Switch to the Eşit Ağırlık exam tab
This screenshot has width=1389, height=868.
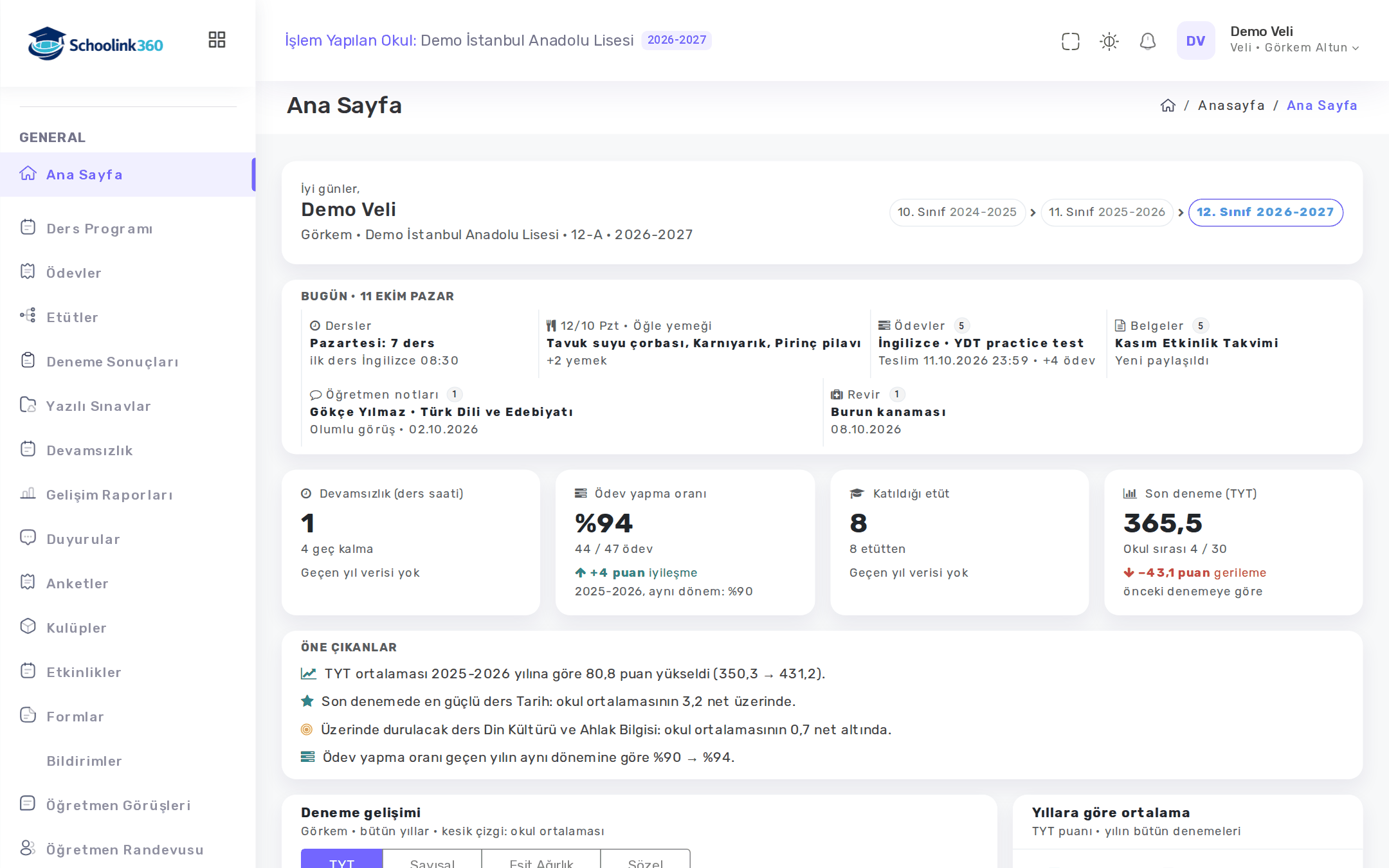click(541, 859)
